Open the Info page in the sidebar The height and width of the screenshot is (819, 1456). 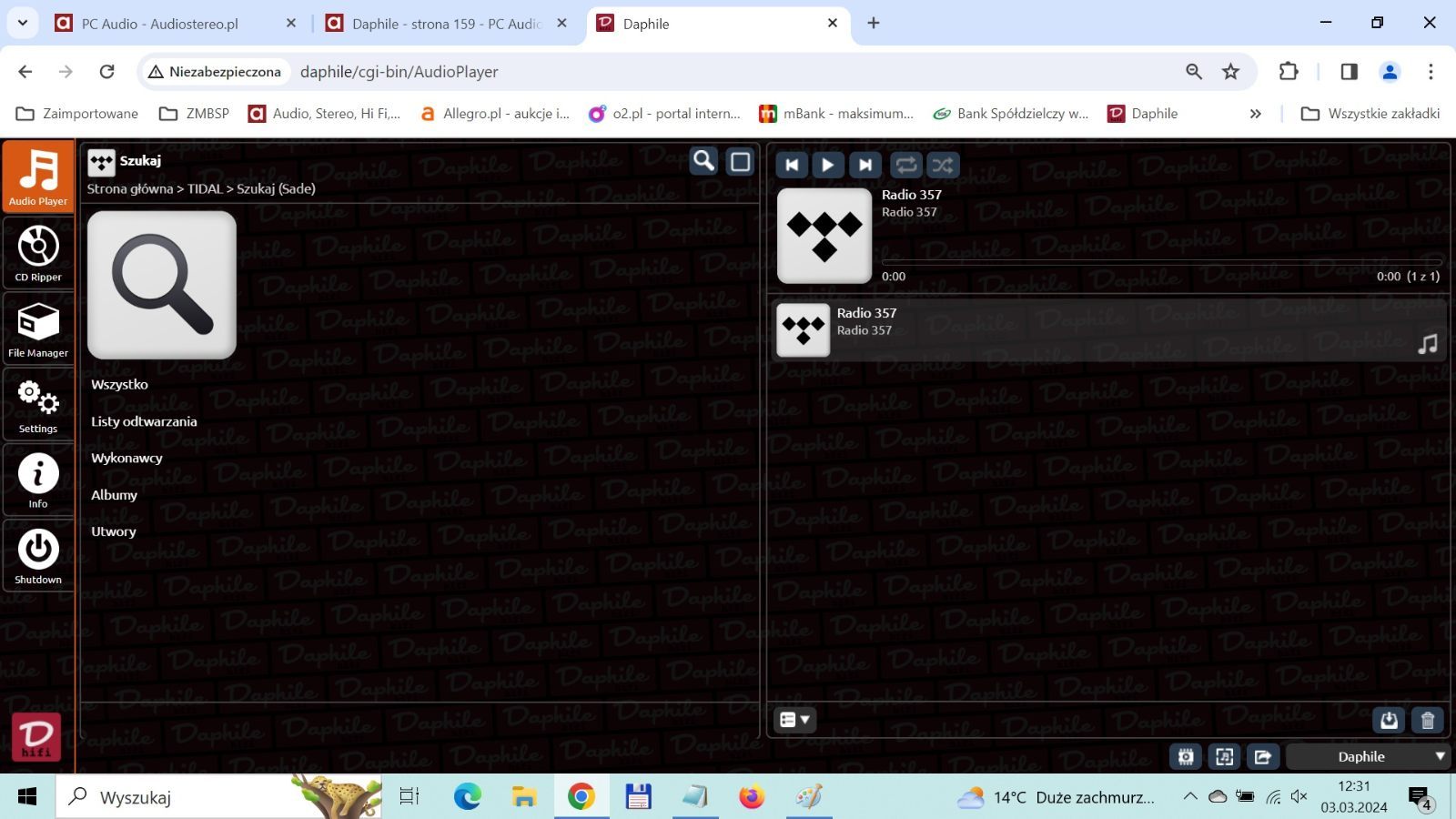pyautogui.click(x=38, y=480)
